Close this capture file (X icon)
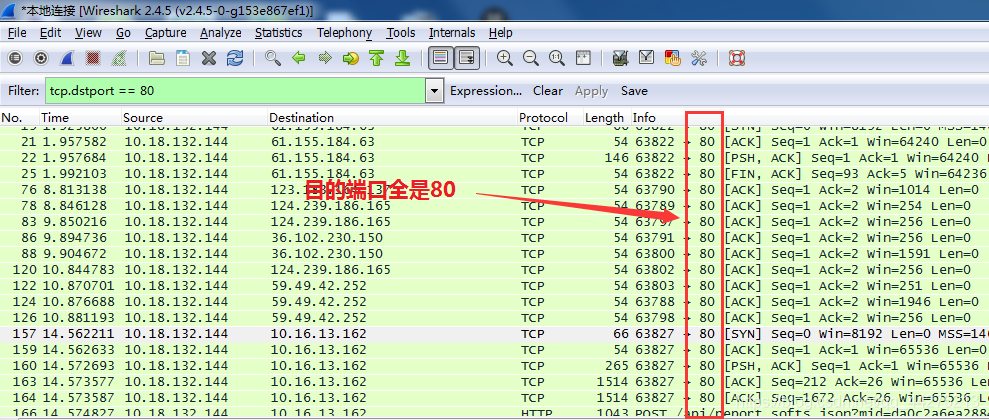The width and height of the screenshot is (989, 420). pyautogui.click(x=209, y=59)
